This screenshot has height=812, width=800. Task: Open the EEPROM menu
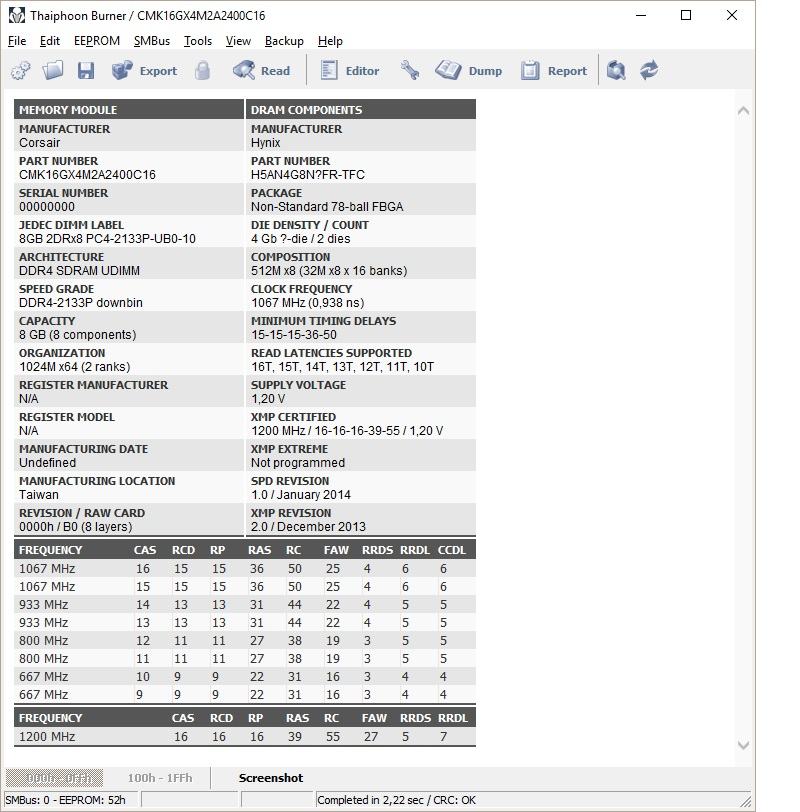(97, 41)
